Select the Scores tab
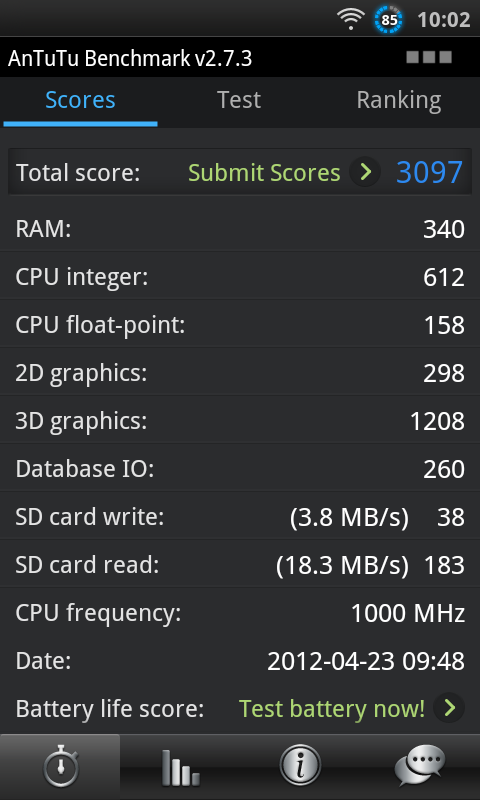Screen dimensions: 480x800 [x=80, y=100]
